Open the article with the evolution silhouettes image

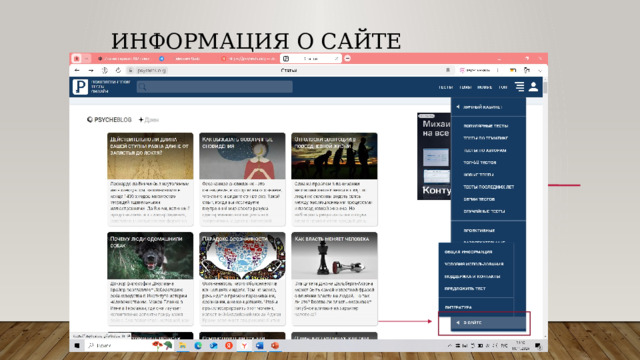[x=334, y=179]
